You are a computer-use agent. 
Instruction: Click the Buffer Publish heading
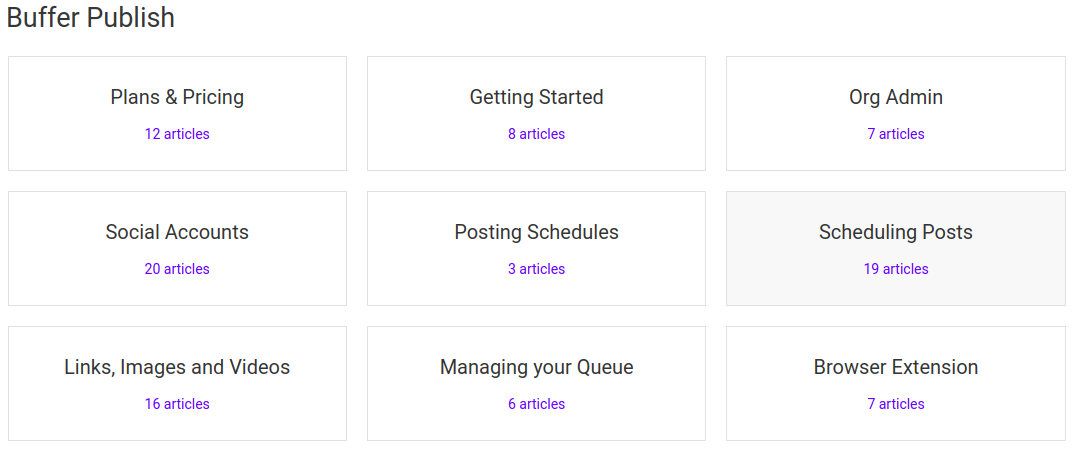(x=91, y=18)
